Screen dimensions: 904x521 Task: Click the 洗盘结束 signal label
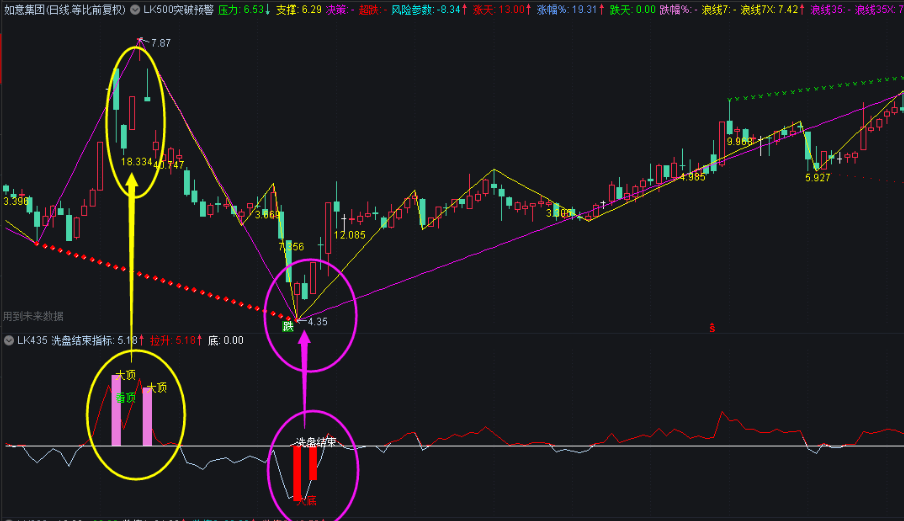(316, 442)
